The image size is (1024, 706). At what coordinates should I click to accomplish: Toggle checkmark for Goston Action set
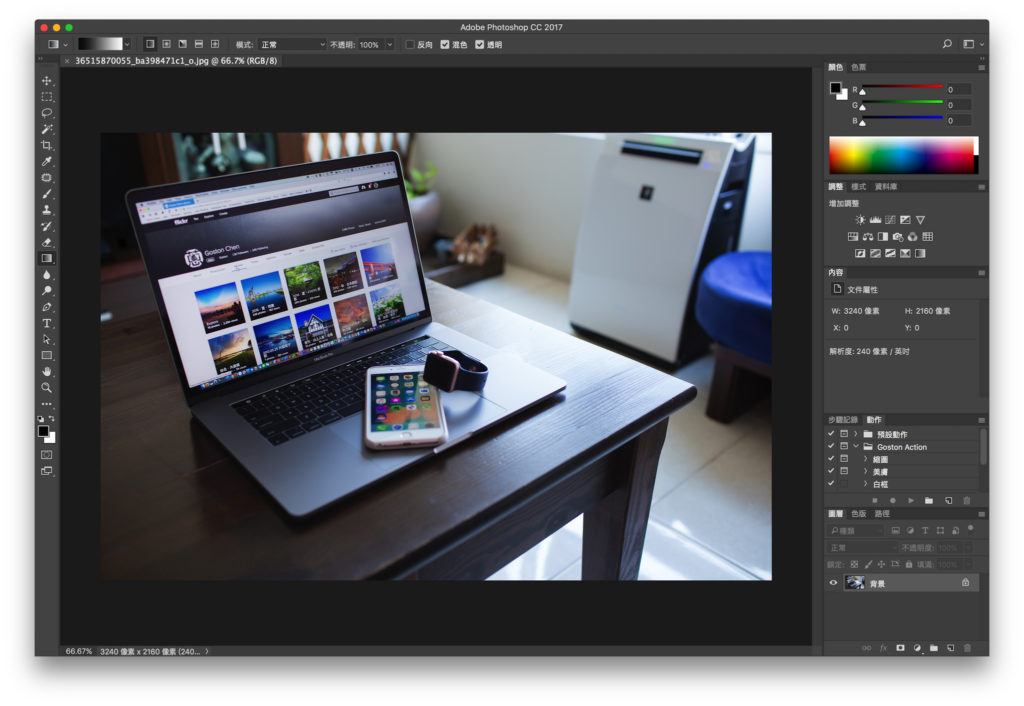click(x=831, y=446)
